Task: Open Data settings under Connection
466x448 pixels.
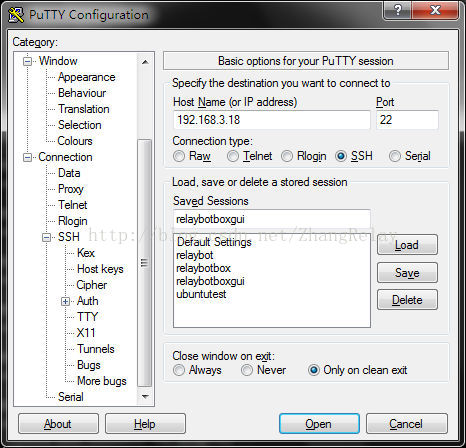Action: tap(69, 173)
